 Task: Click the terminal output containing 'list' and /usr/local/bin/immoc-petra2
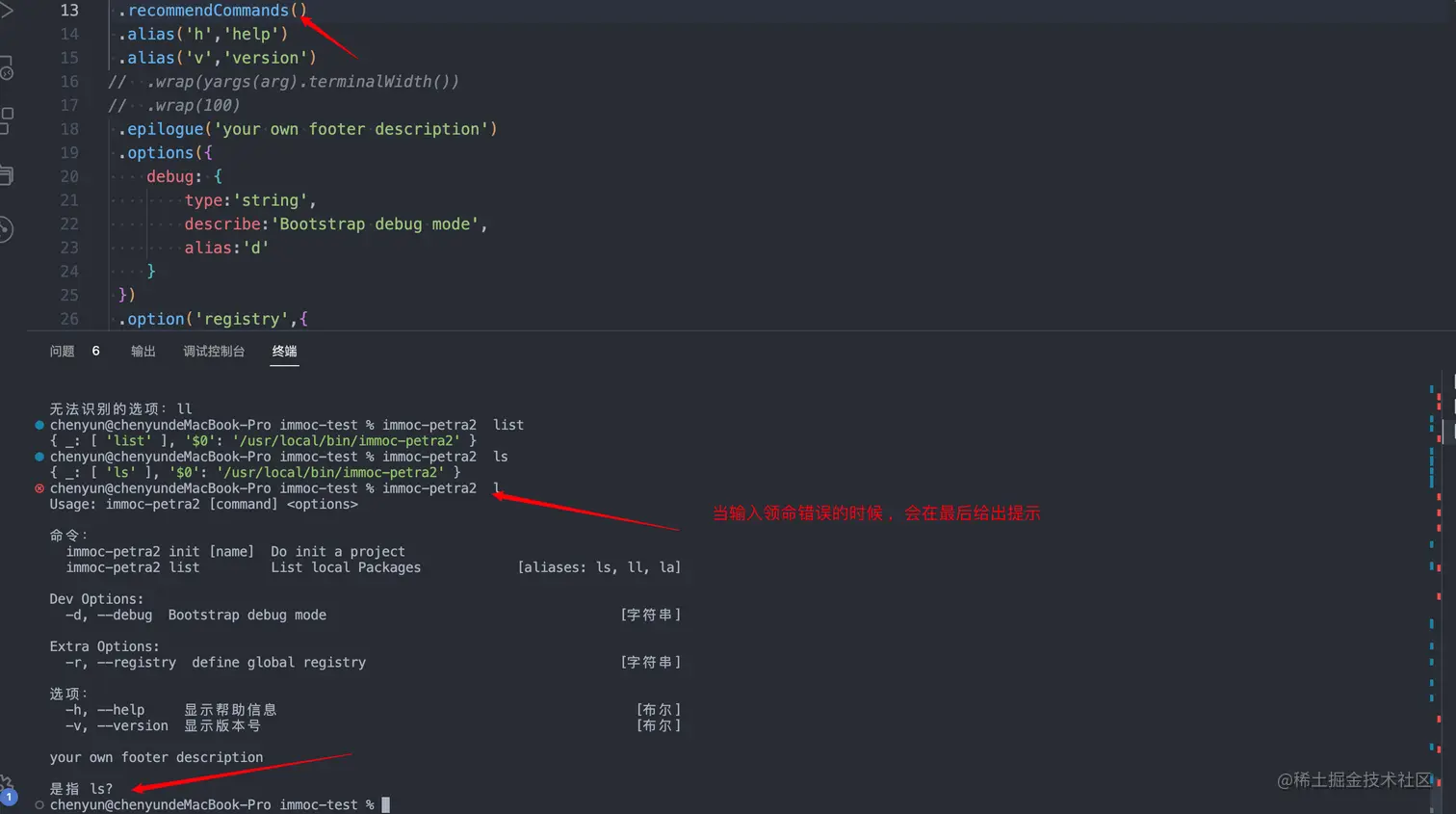[x=263, y=441]
